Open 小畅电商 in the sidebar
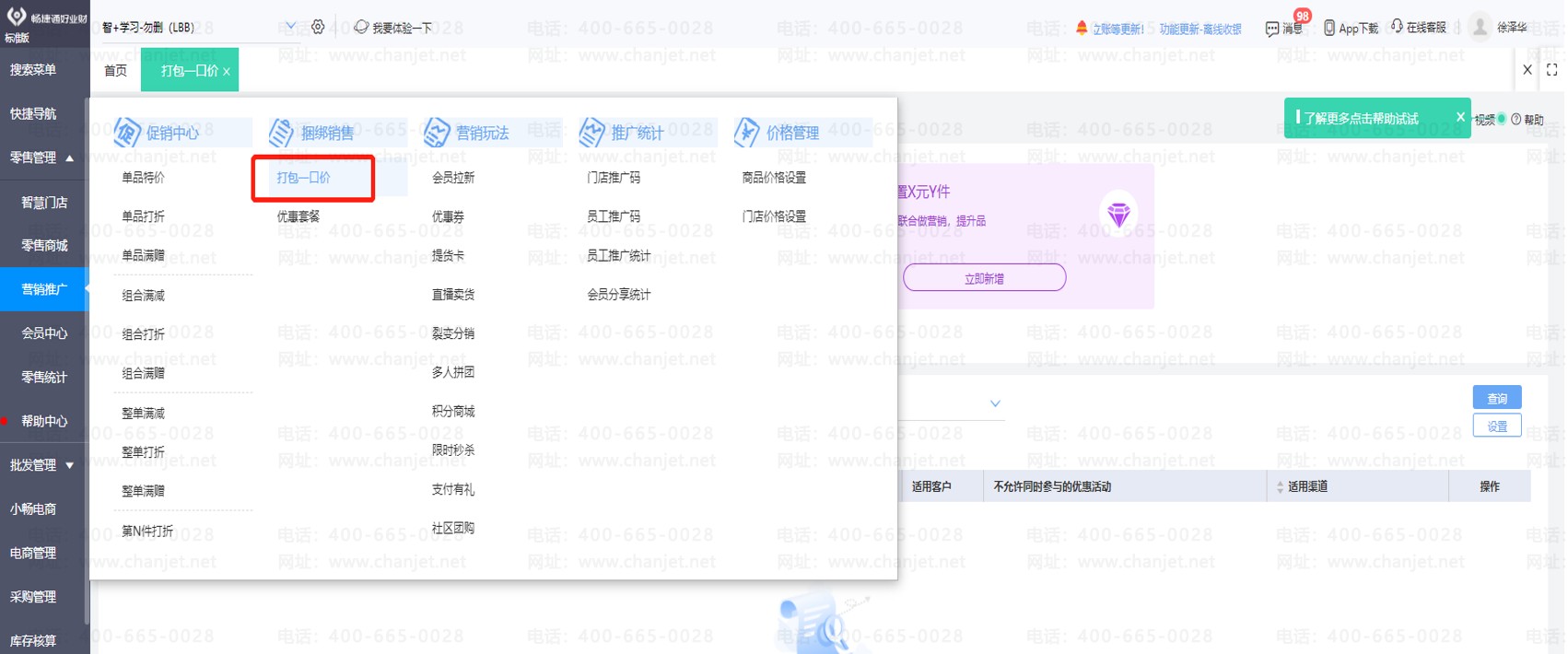The image size is (1568, 654). point(33,509)
